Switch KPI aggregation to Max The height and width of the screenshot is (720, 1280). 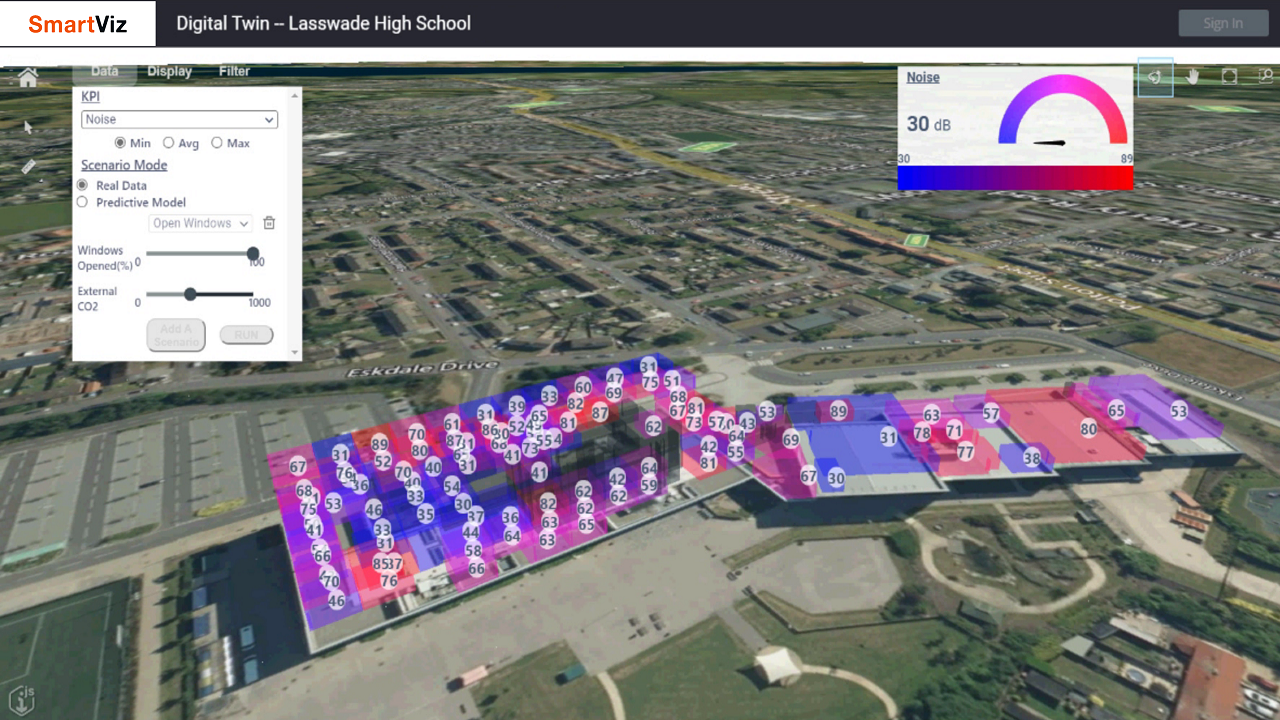coord(216,143)
